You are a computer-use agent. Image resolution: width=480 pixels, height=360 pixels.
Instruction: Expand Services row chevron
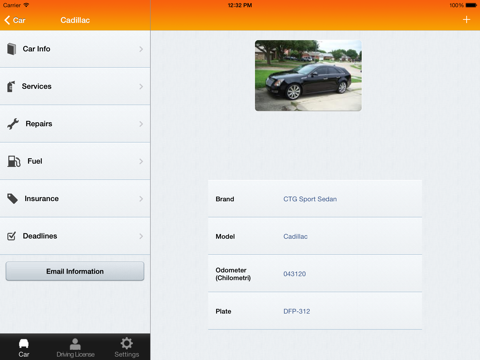point(141,86)
